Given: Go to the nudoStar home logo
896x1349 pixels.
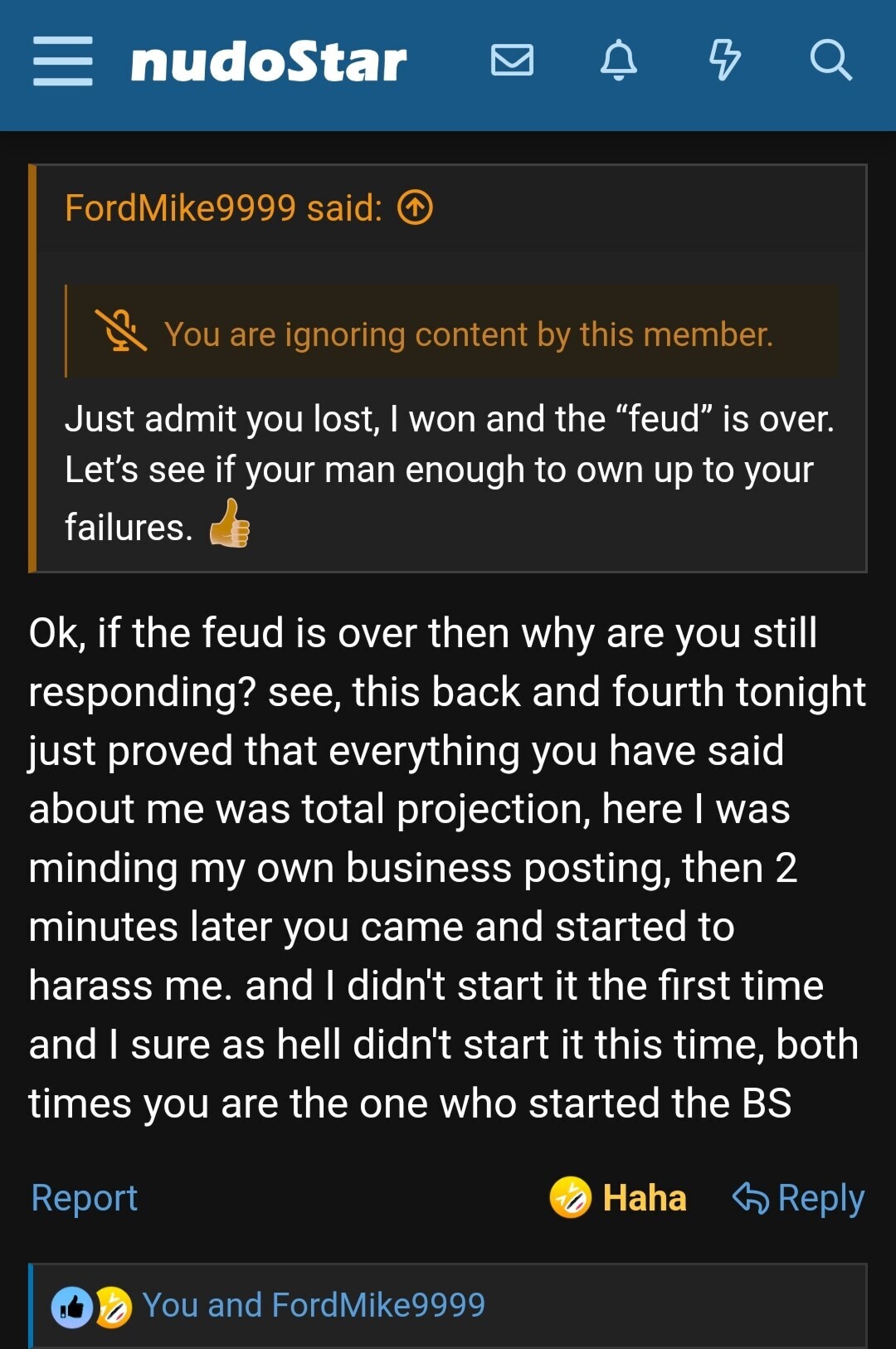Looking at the screenshot, I should (x=269, y=61).
